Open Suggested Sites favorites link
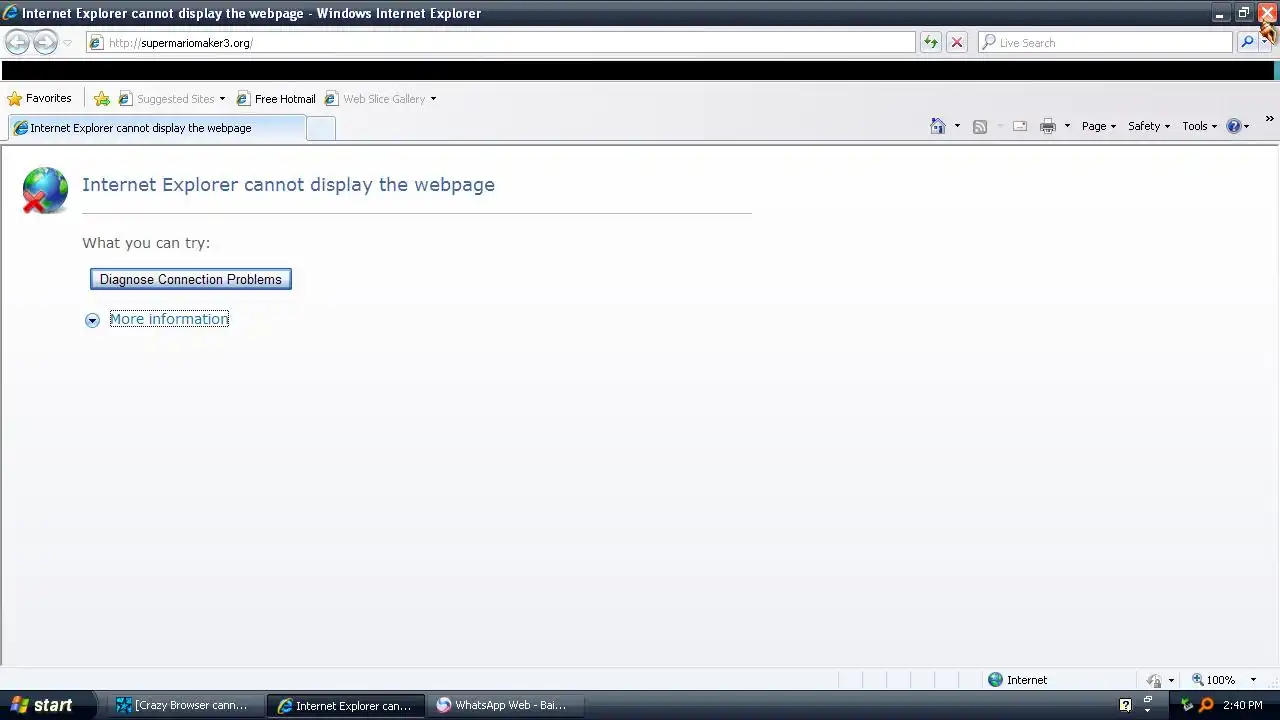Image resolution: width=1280 pixels, height=720 pixels. (x=166, y=98)
